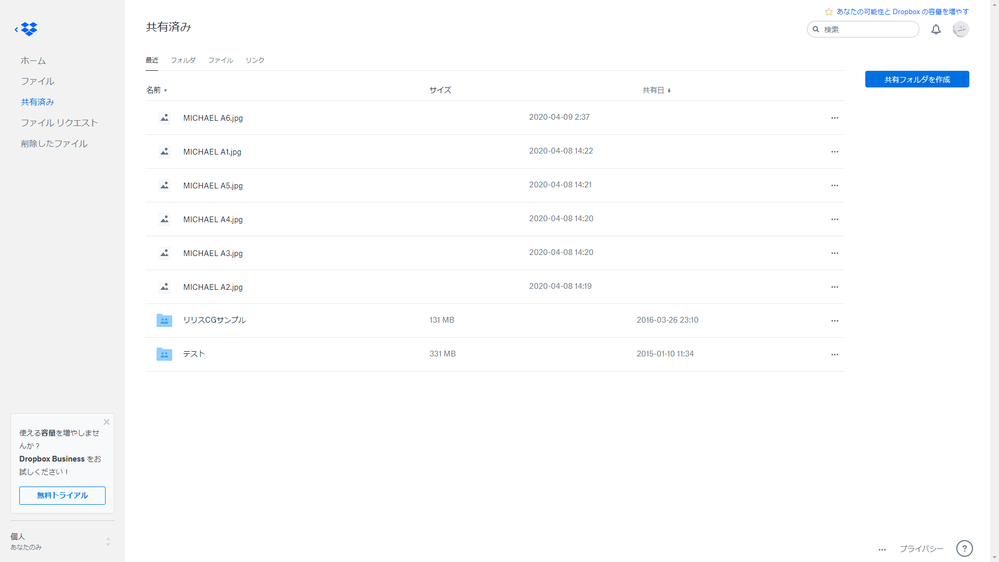Click image icon of MICHAEL A1.jpg
Image resolution: width=999 pixels, height=562 pixels.
pyautogui.click(x=164, y=151)
